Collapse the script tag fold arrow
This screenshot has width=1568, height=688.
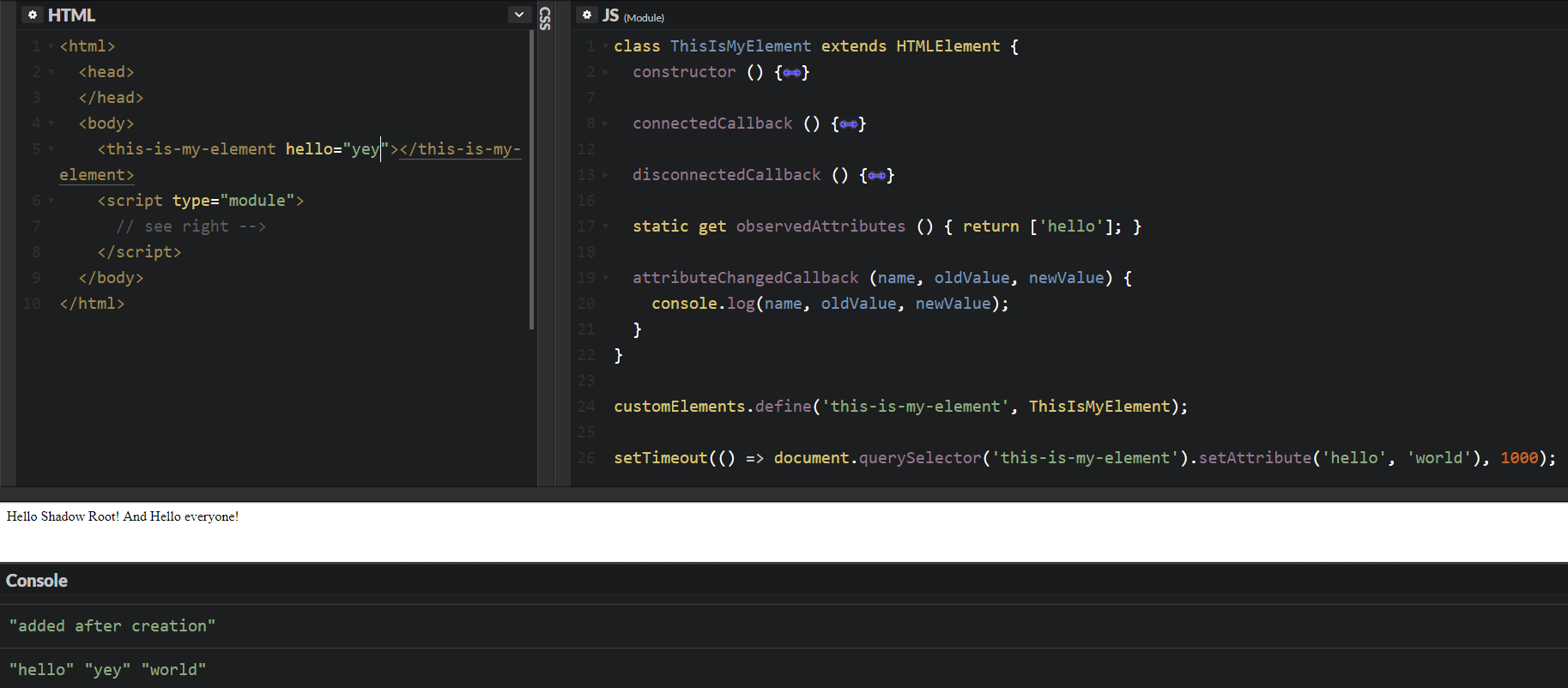(x=51, y=201)
